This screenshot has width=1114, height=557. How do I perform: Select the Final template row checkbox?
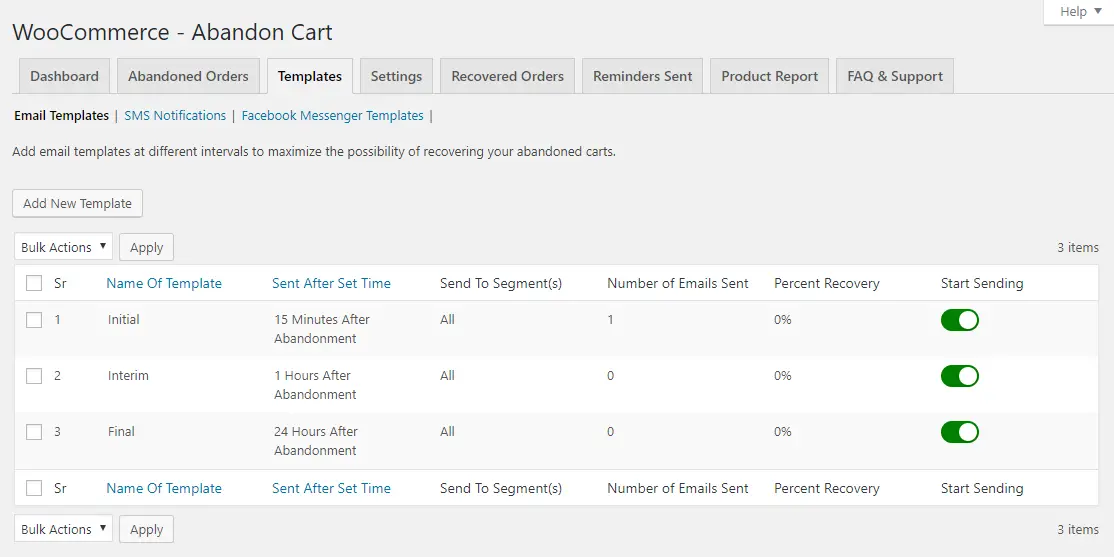[34, 432]
